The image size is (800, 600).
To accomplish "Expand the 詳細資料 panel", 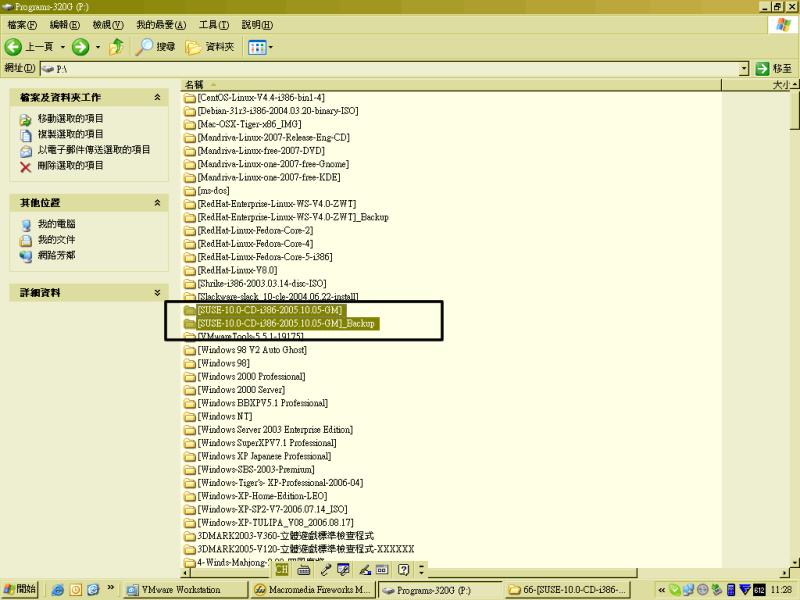I will [157, 292].
